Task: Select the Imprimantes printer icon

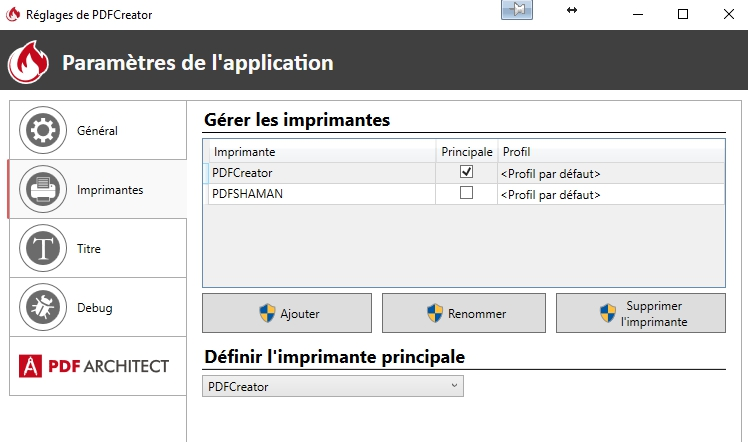Action: click(x=43, y=189)
